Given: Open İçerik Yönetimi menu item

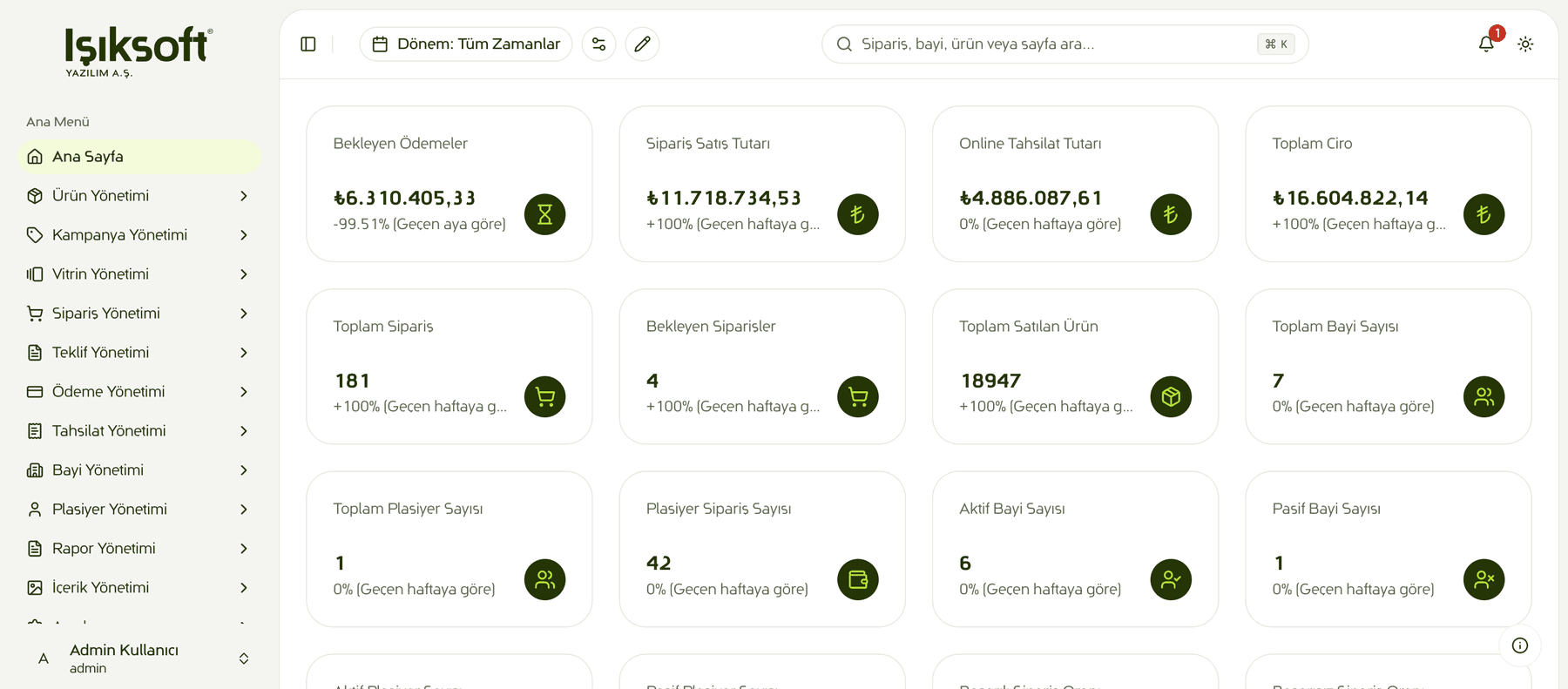Looking at the screenshot, I should (x=139, y=588).
